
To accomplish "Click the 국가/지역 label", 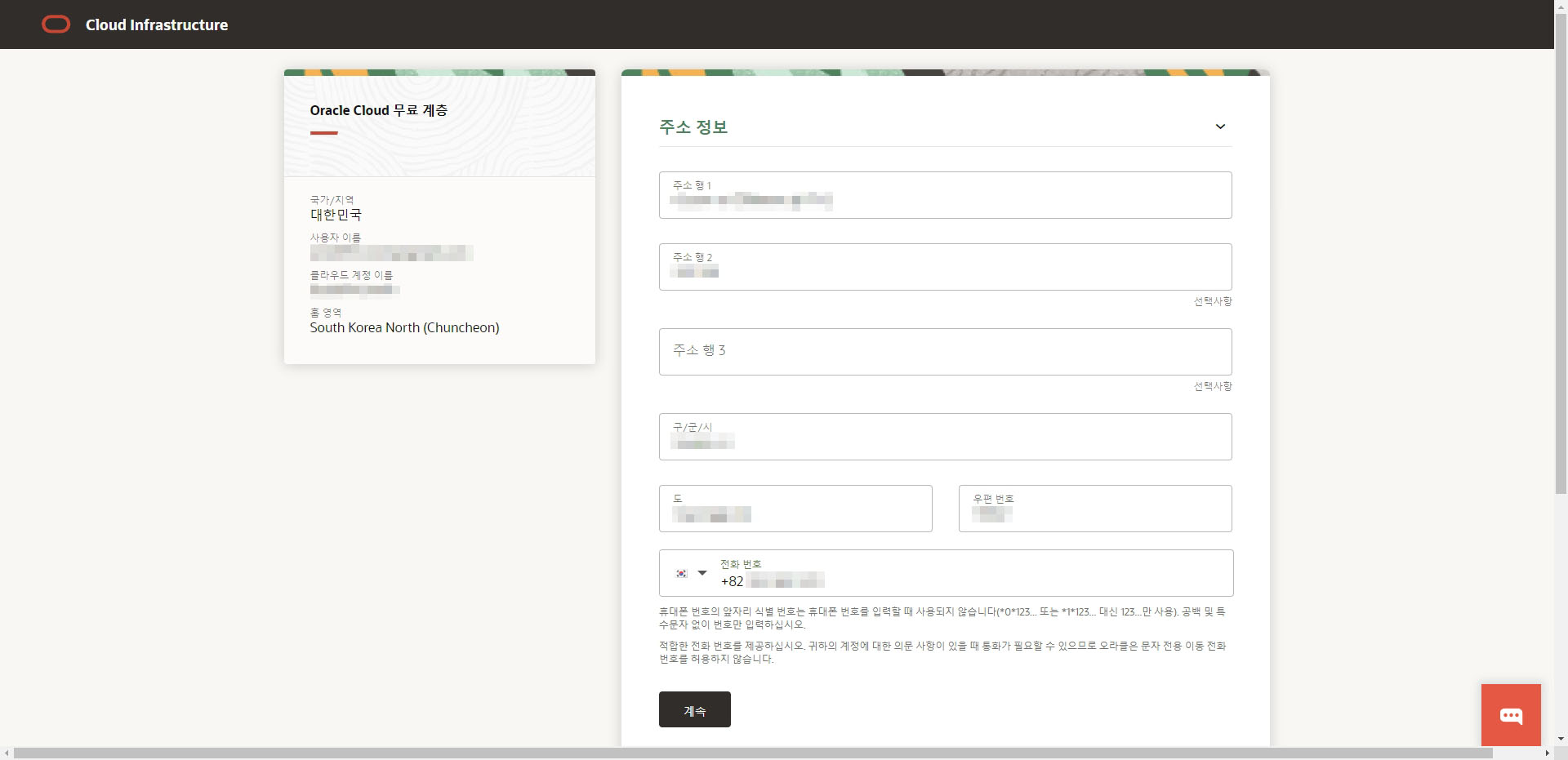I will pyautogui.click(x=332, y=200).
